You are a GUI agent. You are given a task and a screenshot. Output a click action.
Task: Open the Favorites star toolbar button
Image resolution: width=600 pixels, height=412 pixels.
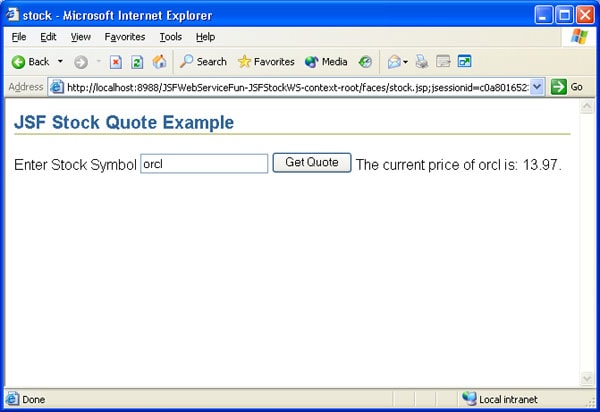coord(266,62)
